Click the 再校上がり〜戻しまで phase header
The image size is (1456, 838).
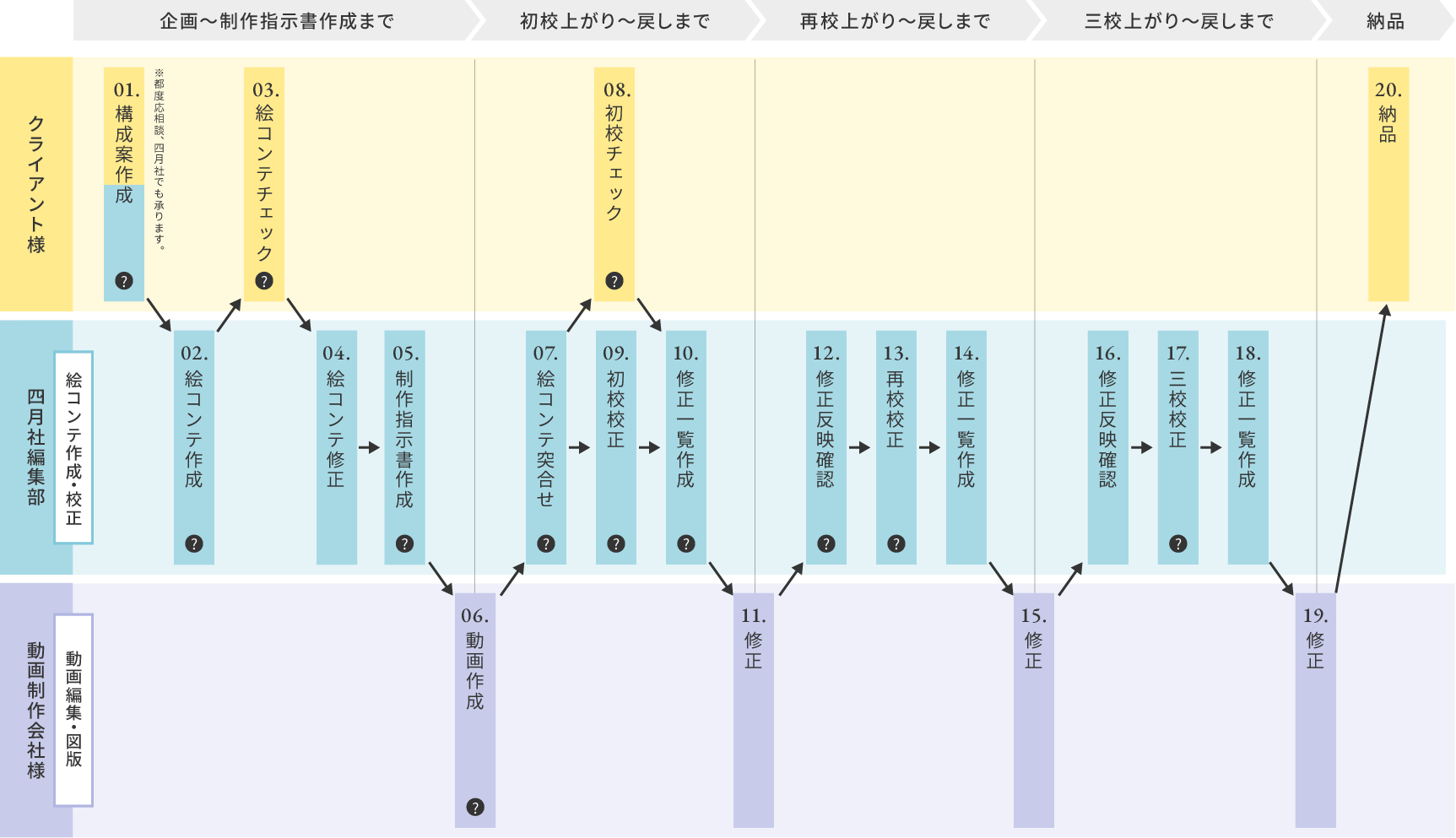[x=895, y=21]
